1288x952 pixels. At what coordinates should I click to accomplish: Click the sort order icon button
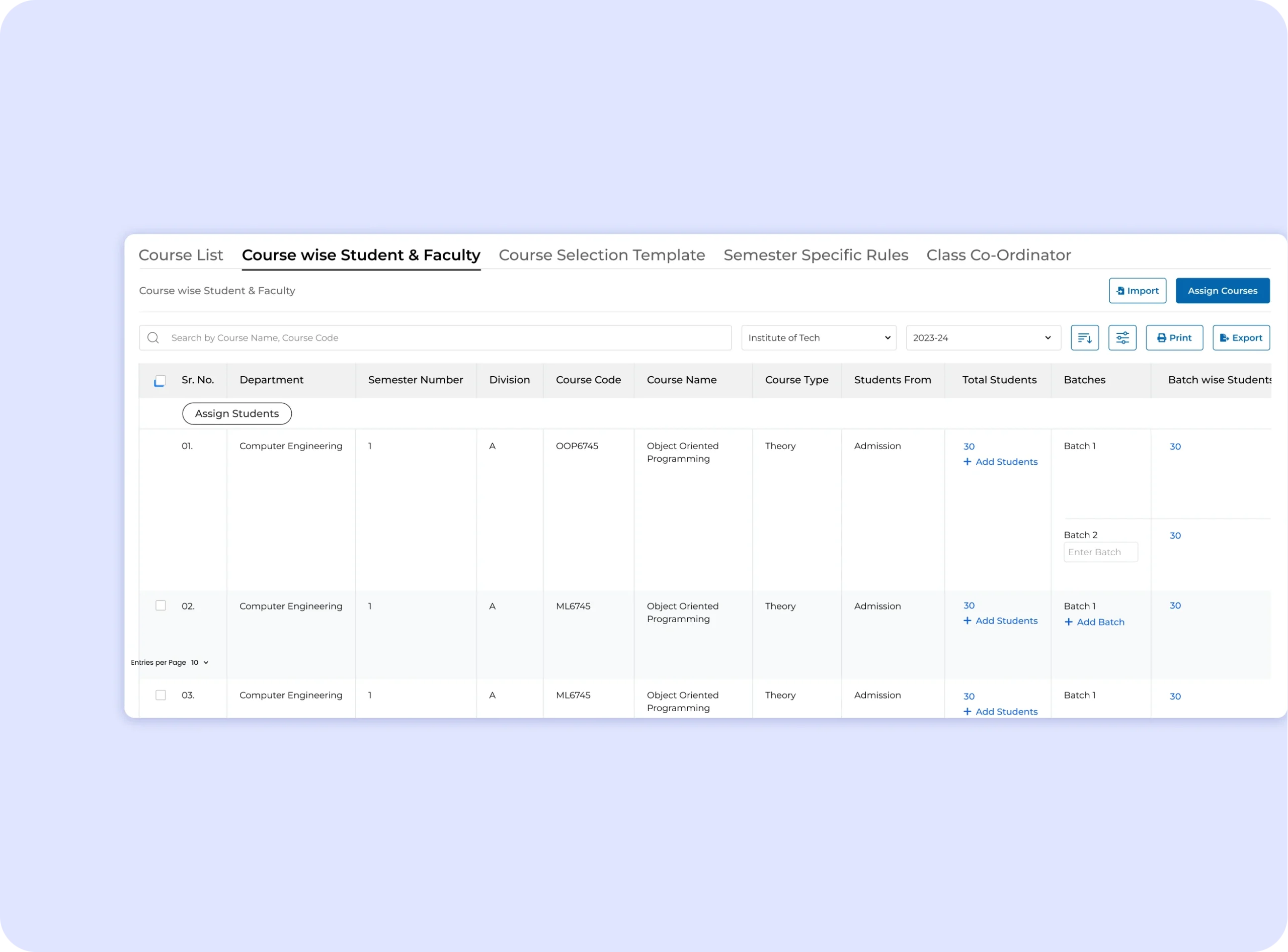(1084, 337)
